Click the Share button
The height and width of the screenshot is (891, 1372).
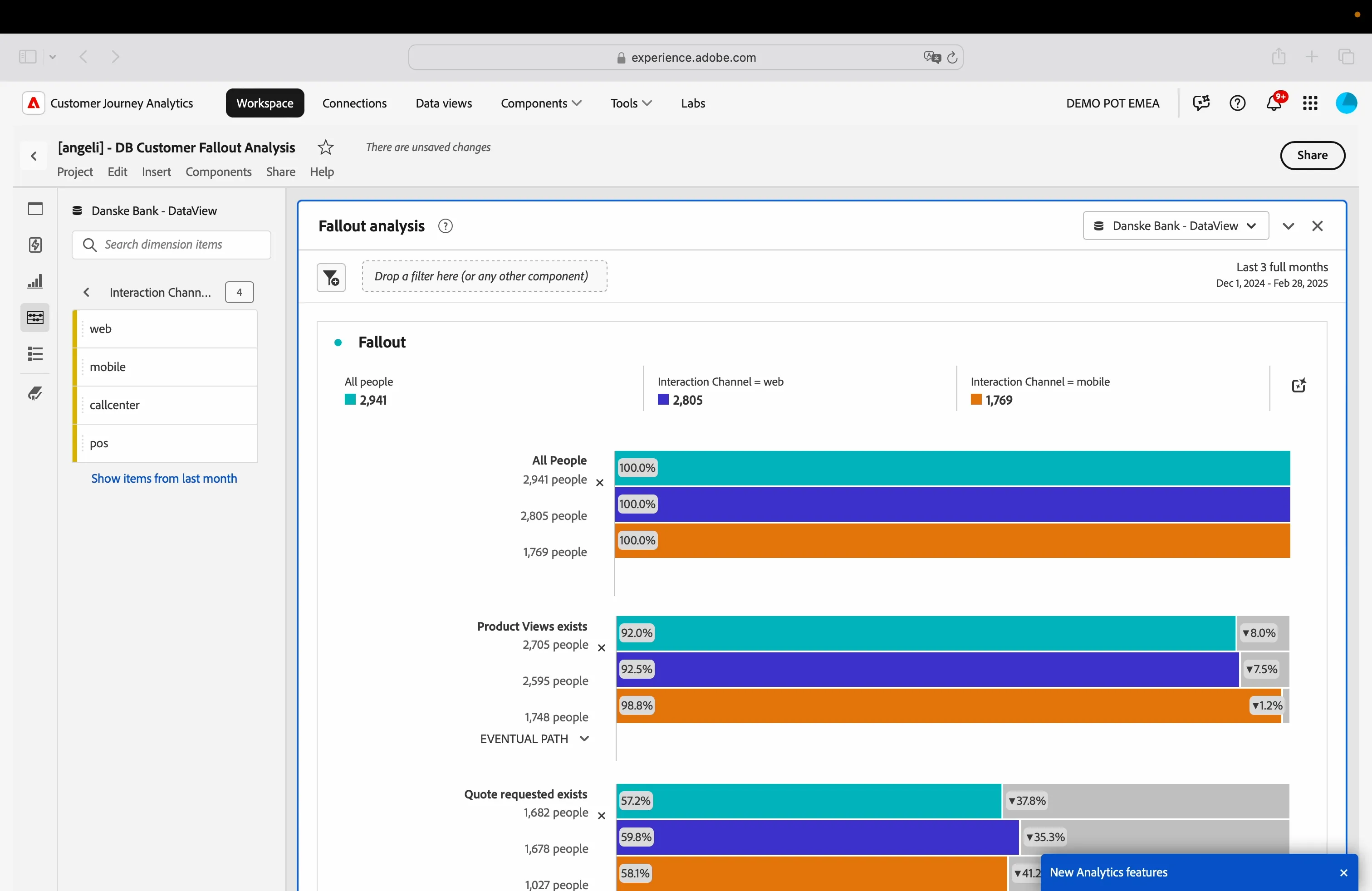pos(1313,156)
